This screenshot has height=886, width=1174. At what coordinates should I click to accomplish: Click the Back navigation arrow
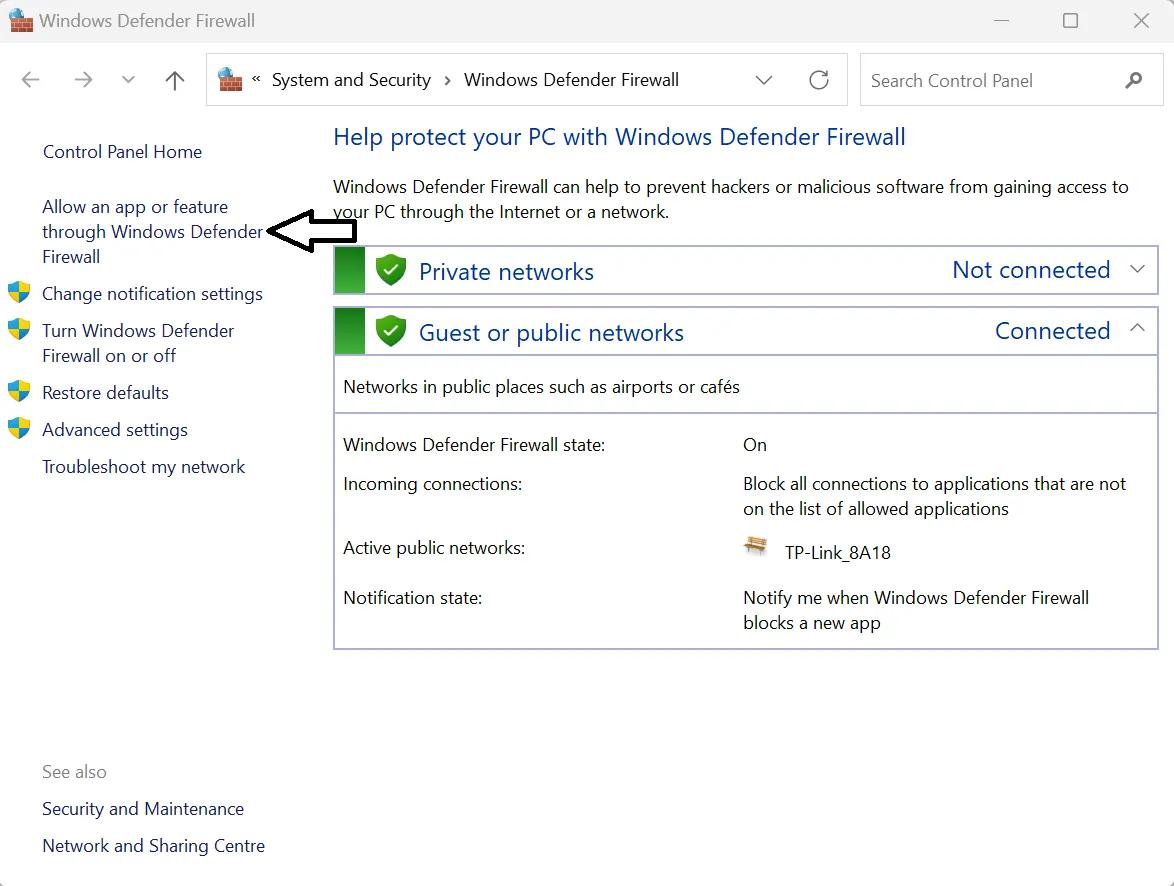coord(31,80)
